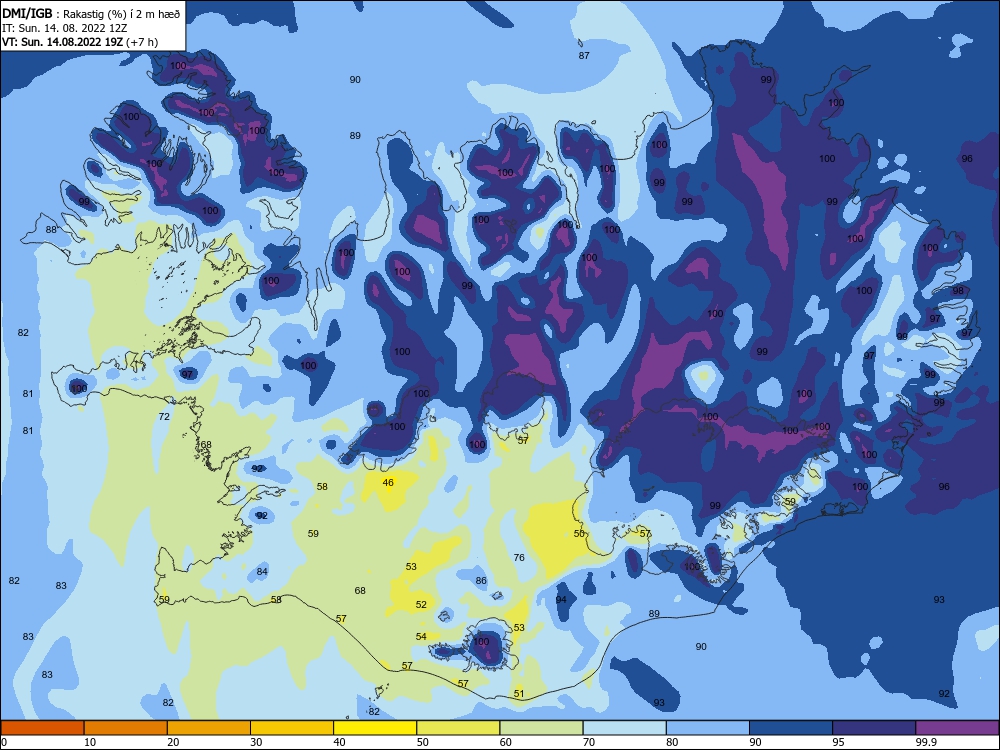Click the legend scale label 50
This screenshot has height=750, width=1000.
(x=422, y=742)
